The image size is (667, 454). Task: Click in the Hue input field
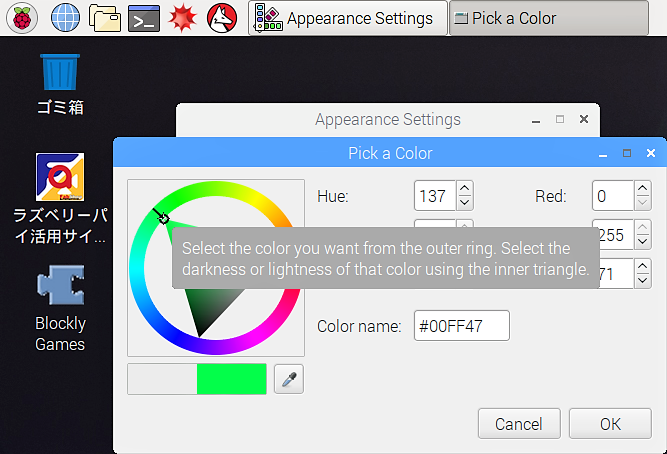(x=435, y=196)
